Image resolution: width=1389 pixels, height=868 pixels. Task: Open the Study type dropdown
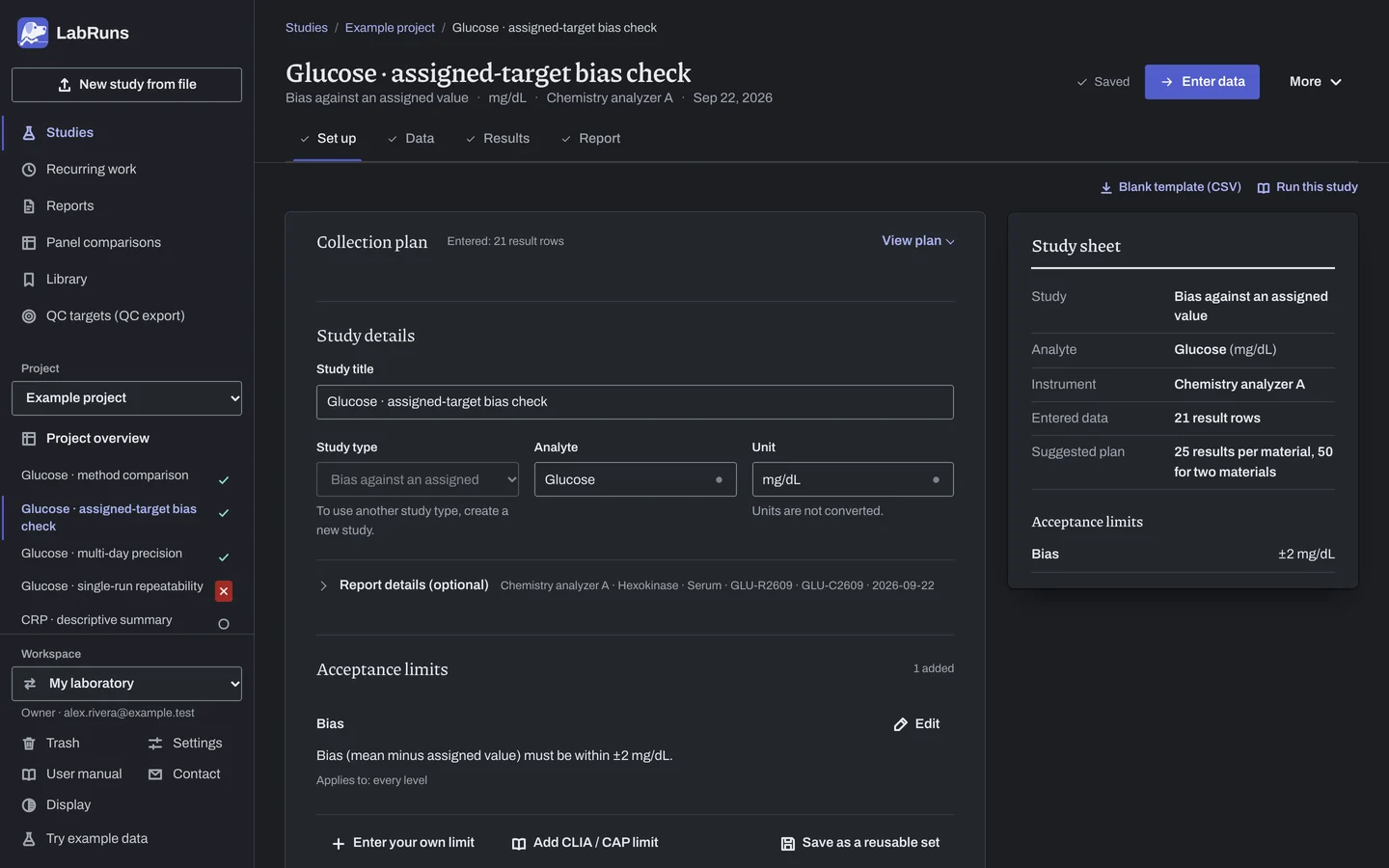click(418, 479)
